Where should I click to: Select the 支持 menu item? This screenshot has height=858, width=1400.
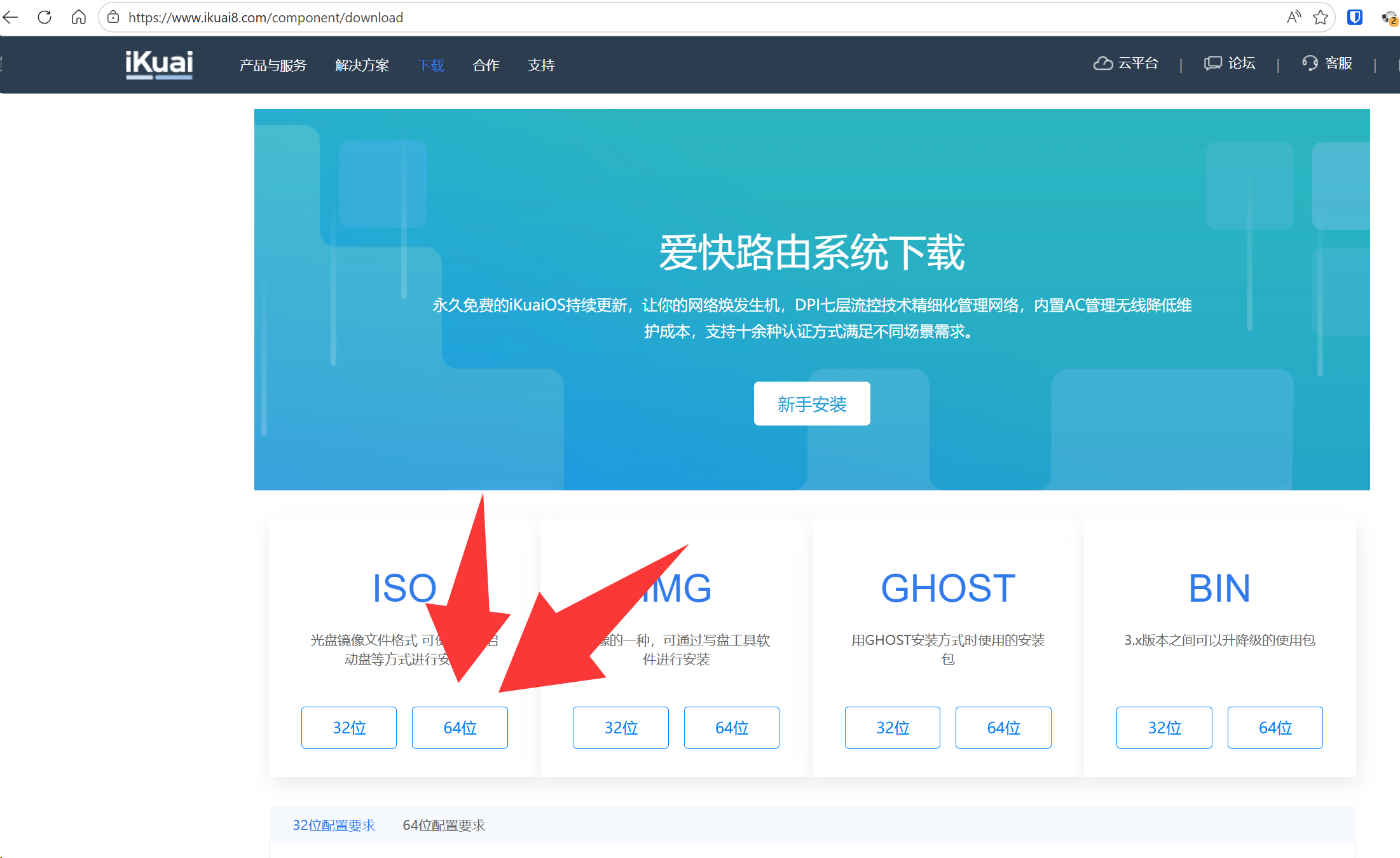tap(541, 66)
